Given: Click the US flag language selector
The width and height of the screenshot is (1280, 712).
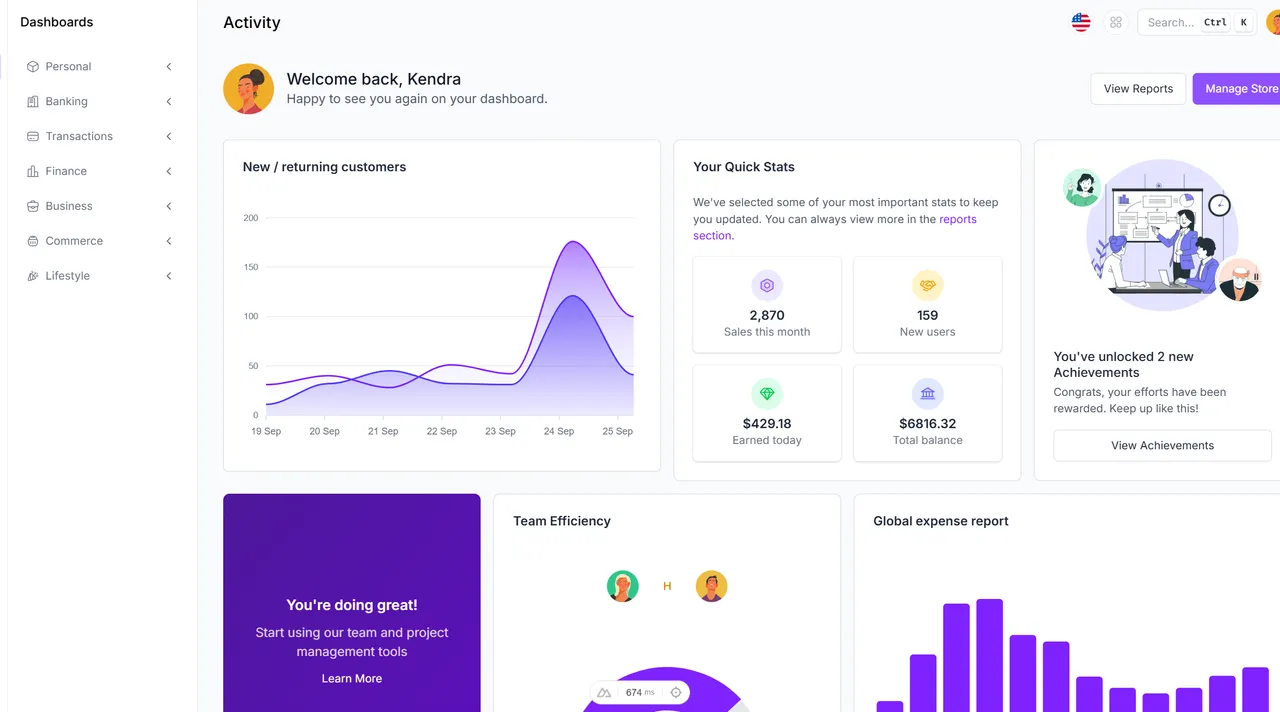Looking at the screenshot, I should (x=1081, y=22).
